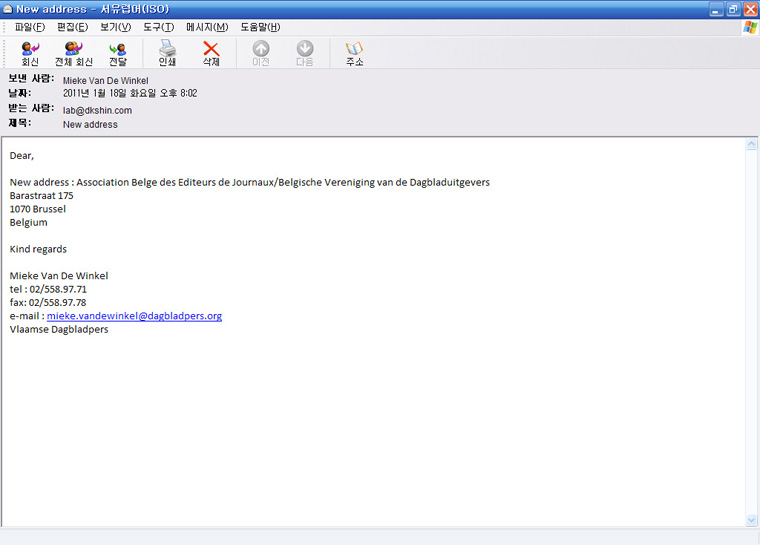Forward the message with the 전달 icon
Image resolution: width=760 pixels, height=545 pixels.
(x=118, y=53)
